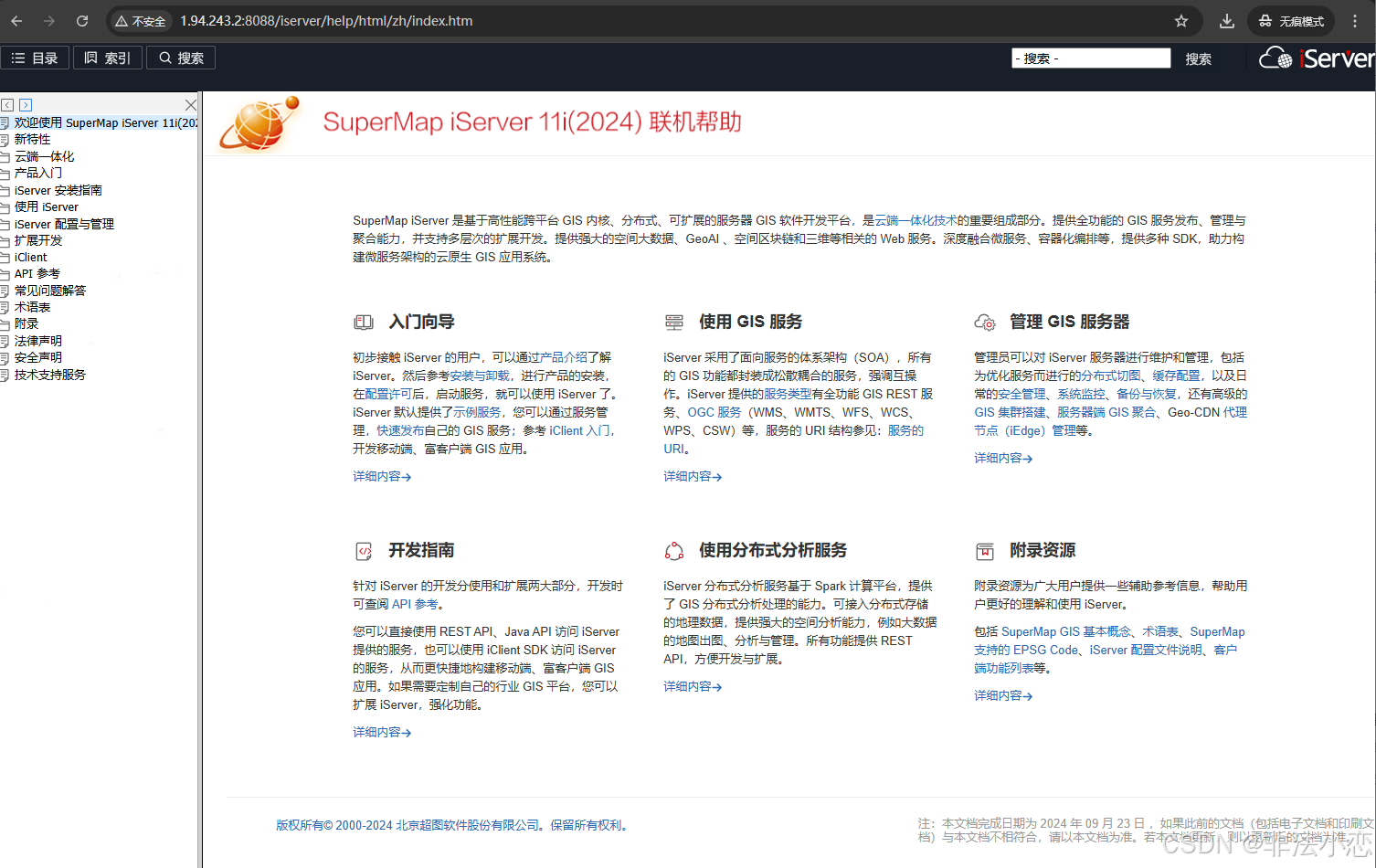Switch to the 索引 tab

[x=108, y=58]
